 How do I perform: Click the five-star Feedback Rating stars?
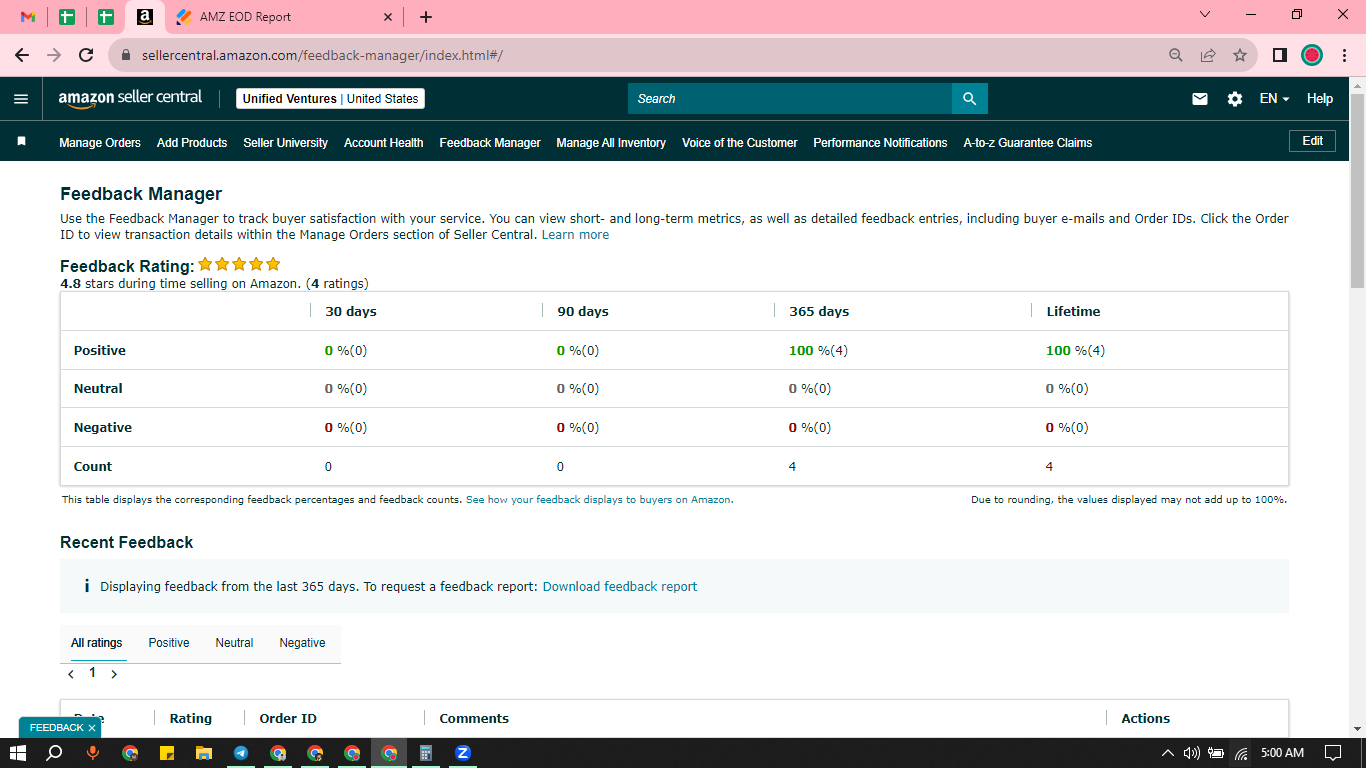click(x=239, y=264)
